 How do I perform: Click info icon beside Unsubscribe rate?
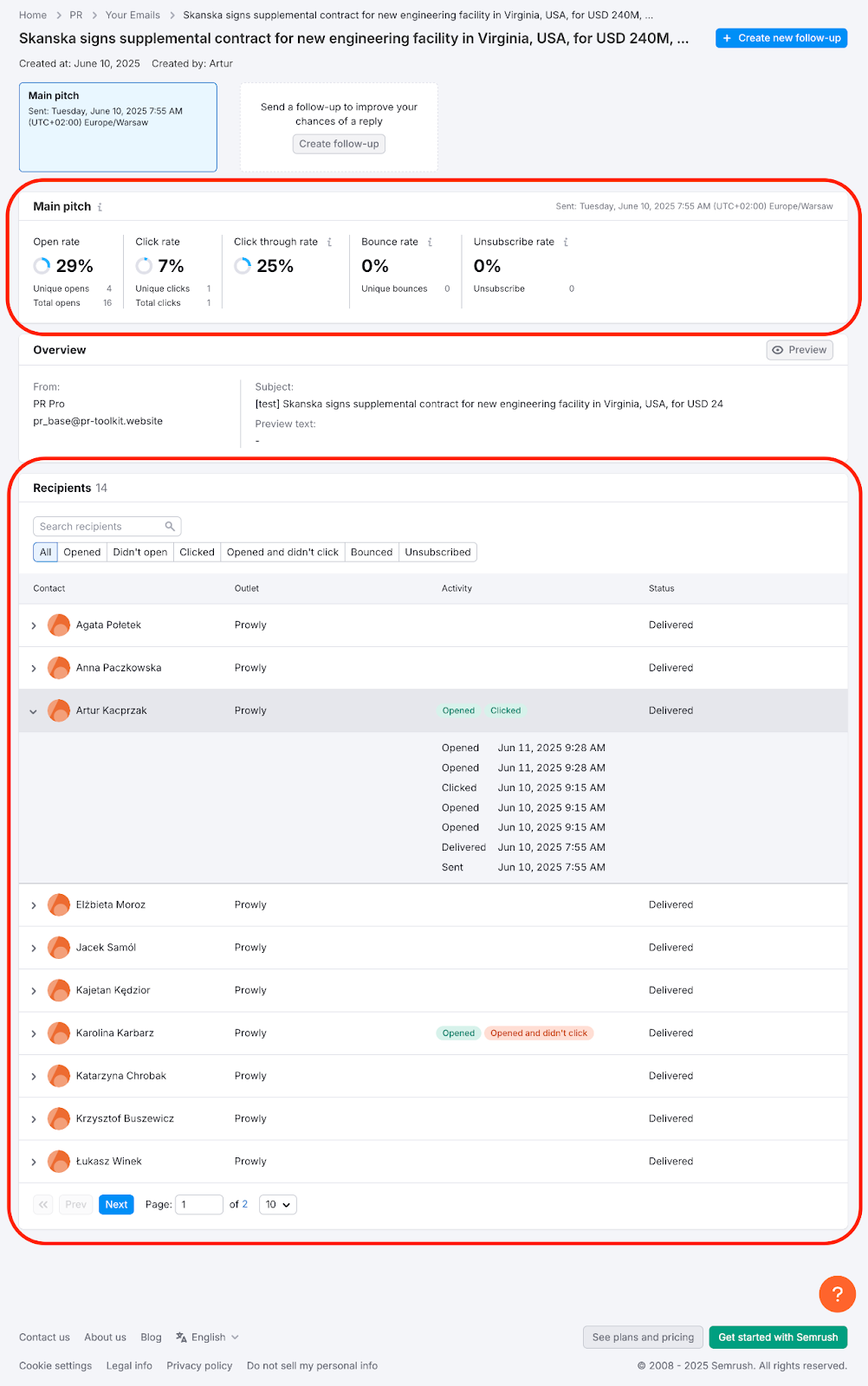[566, 243]
